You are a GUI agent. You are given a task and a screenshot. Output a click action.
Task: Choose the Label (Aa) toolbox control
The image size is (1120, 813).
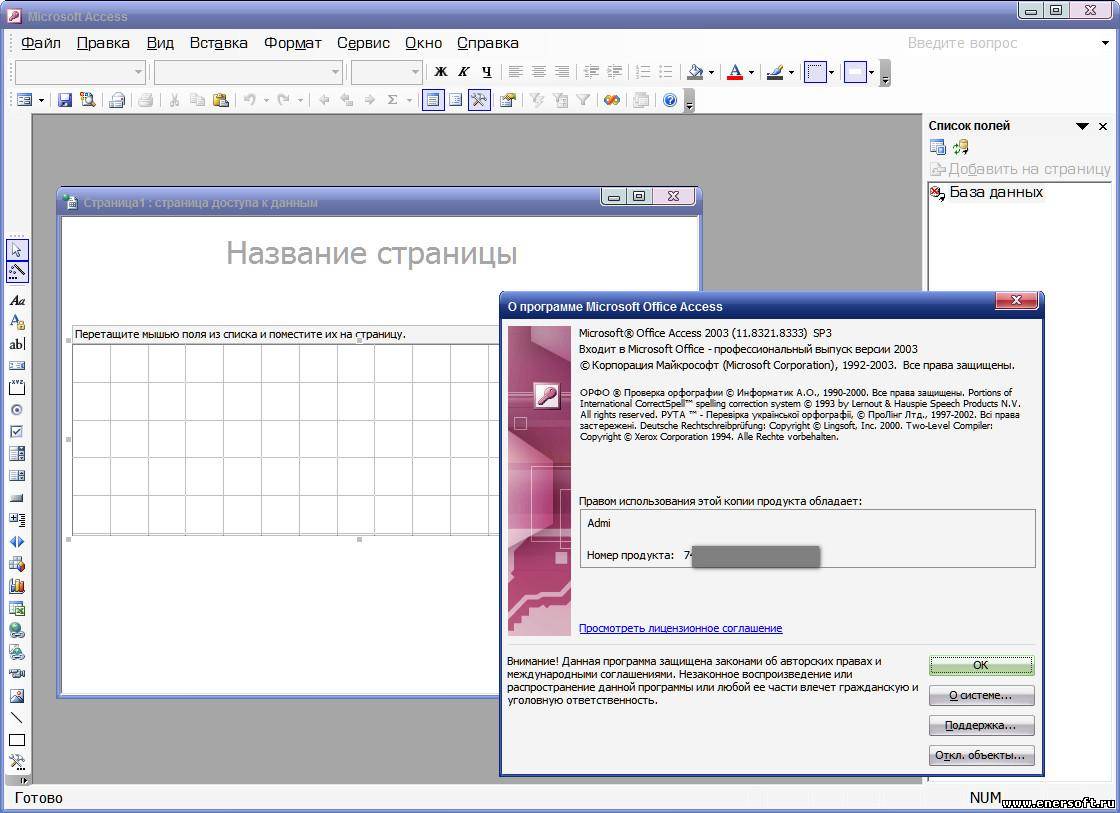tap(16, 301)
